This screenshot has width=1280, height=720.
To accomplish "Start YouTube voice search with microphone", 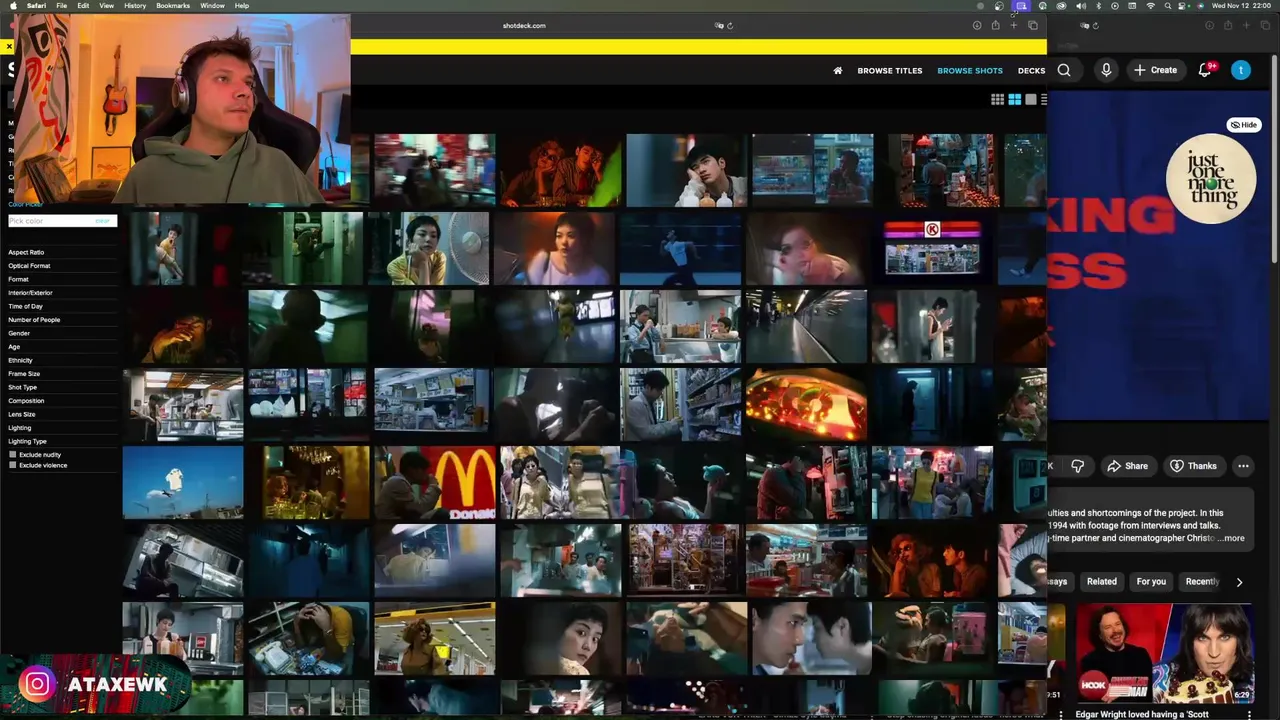I will pyautogui.click(x=1106, y=70).
